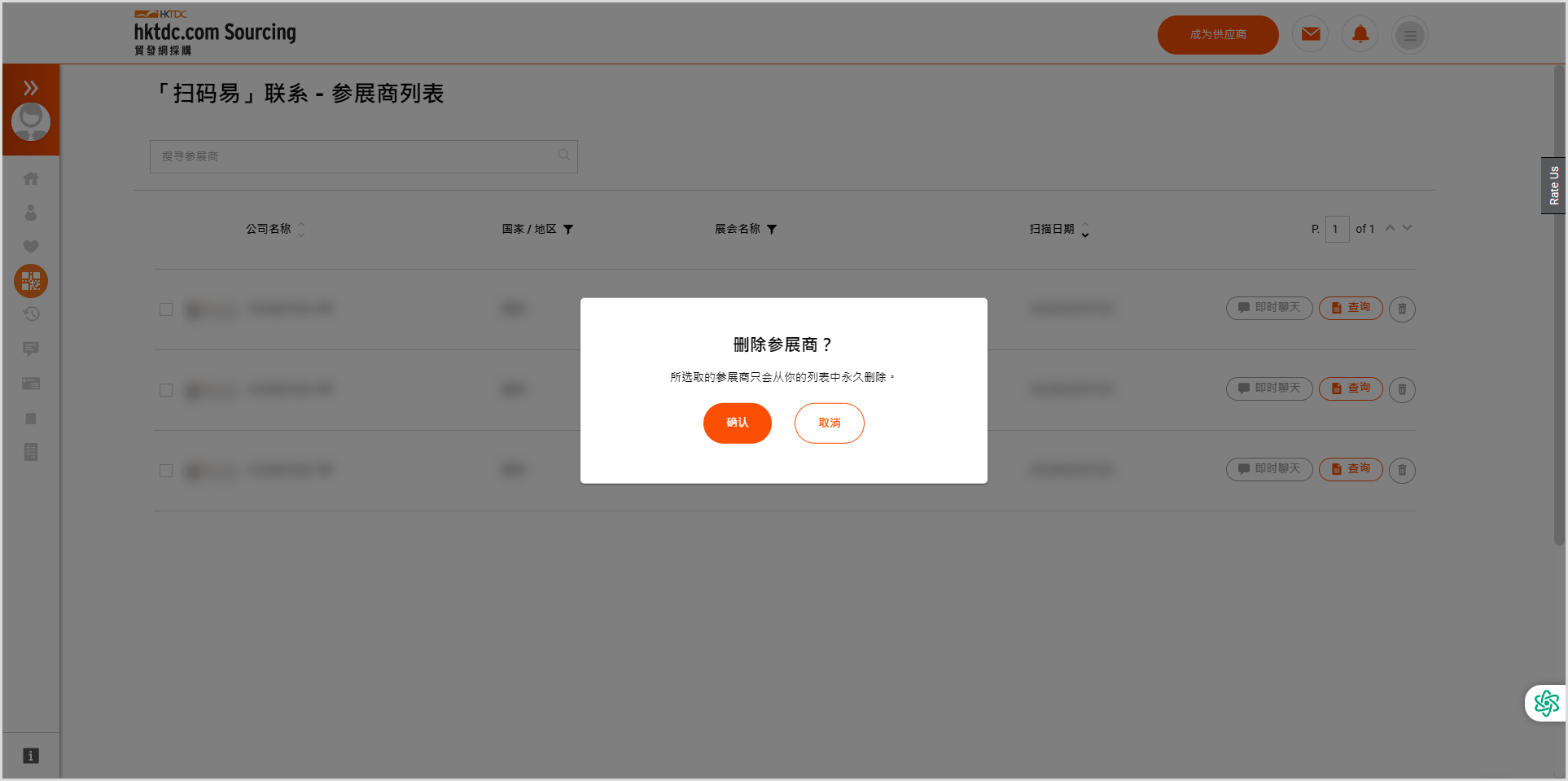The width and height of the screenshot is (1568, 781).
Task: Open the checklist document sidebar icon
Action: (31, 452)
